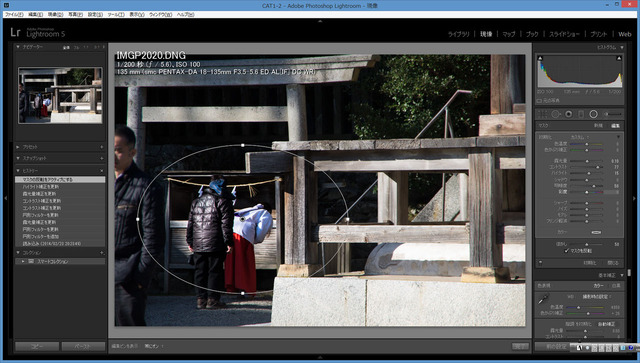
Task: Open the カラー swatch in mask panel
Action: tap(596, 232)
